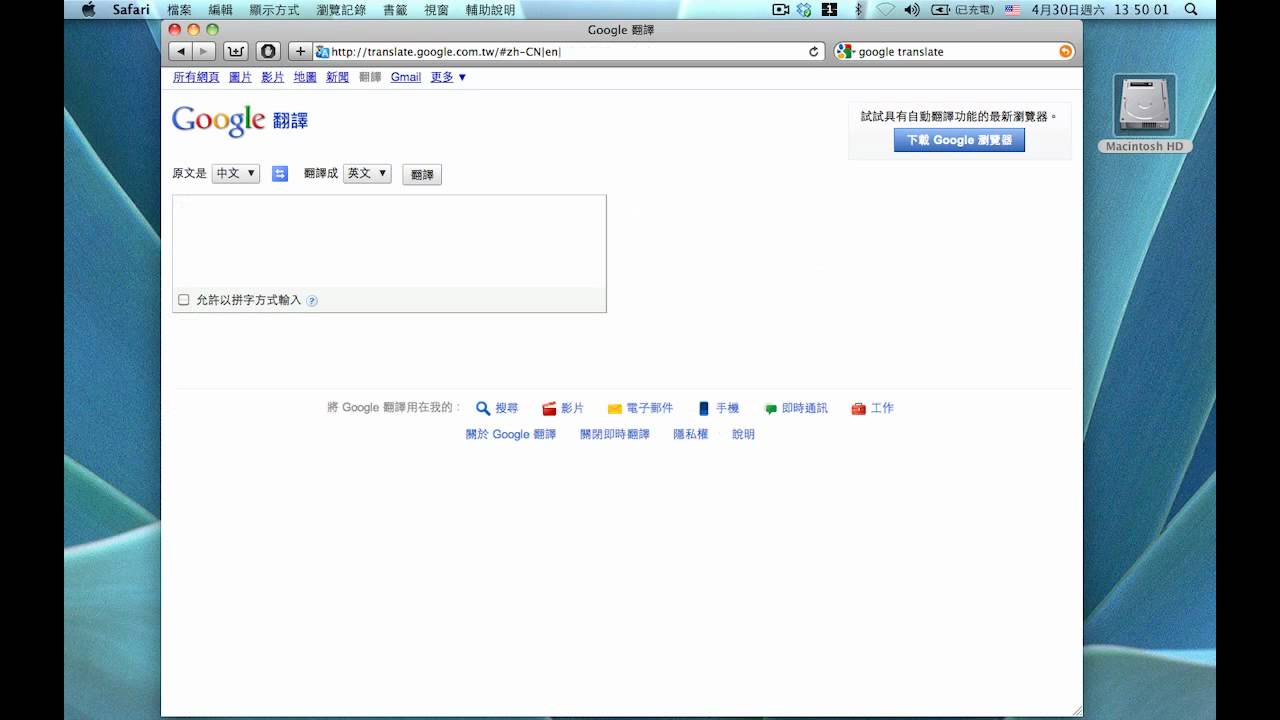Screen dimensions: 1280x720
Task: Click the Google logo in search field
Action: 845,51
